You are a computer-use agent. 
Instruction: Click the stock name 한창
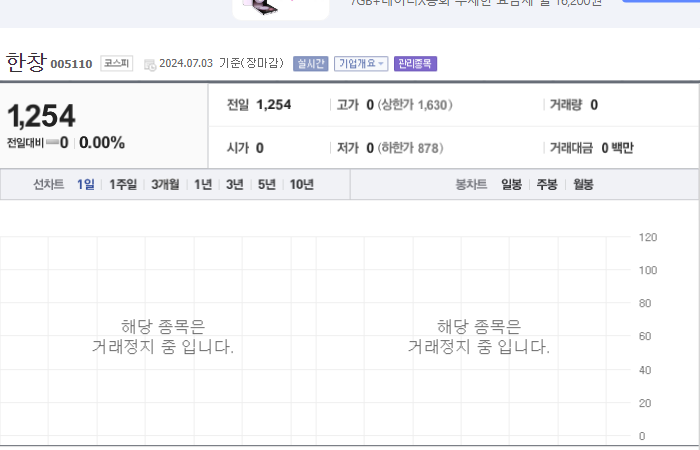(x=26, y=62)
